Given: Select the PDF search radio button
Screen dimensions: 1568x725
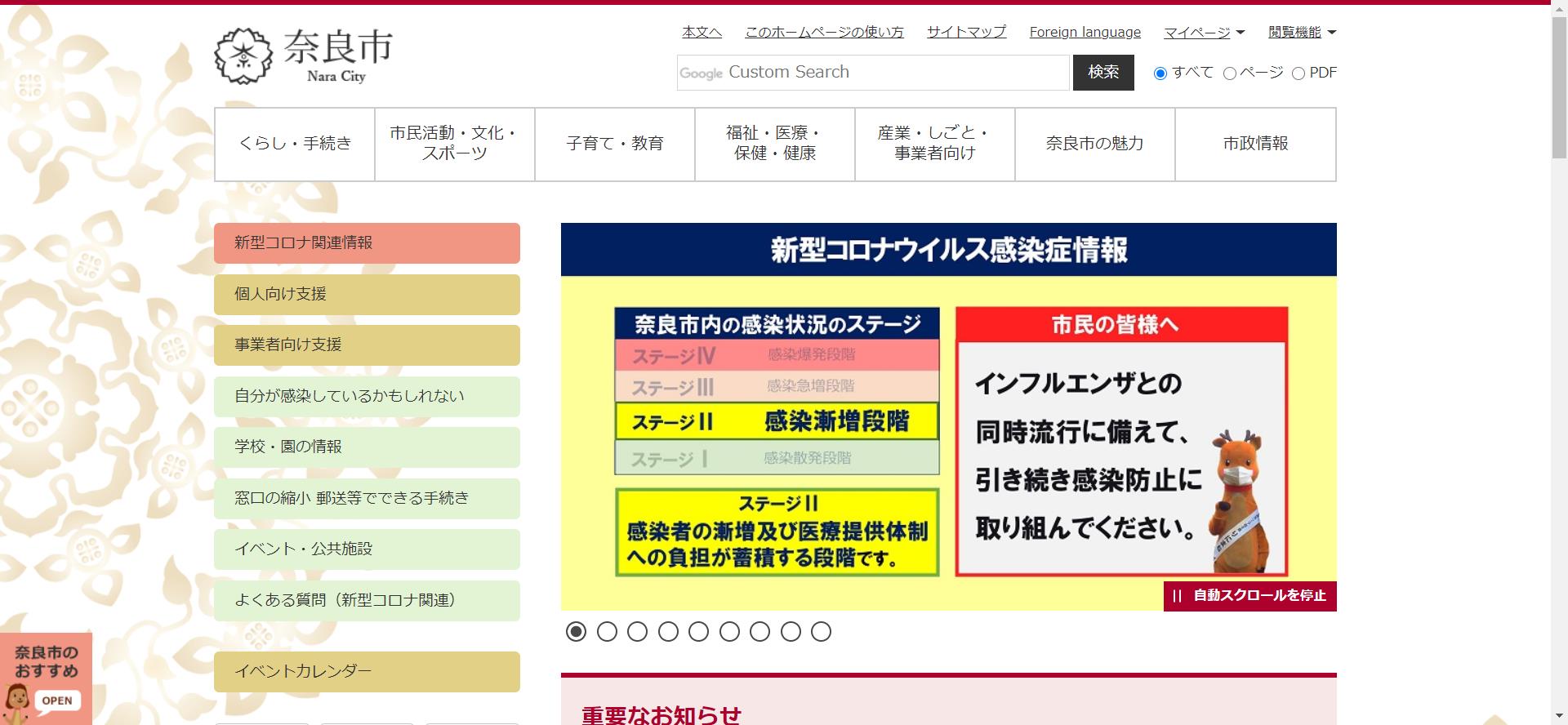Looking at the screenshot, I should [x=1298, y=73].
